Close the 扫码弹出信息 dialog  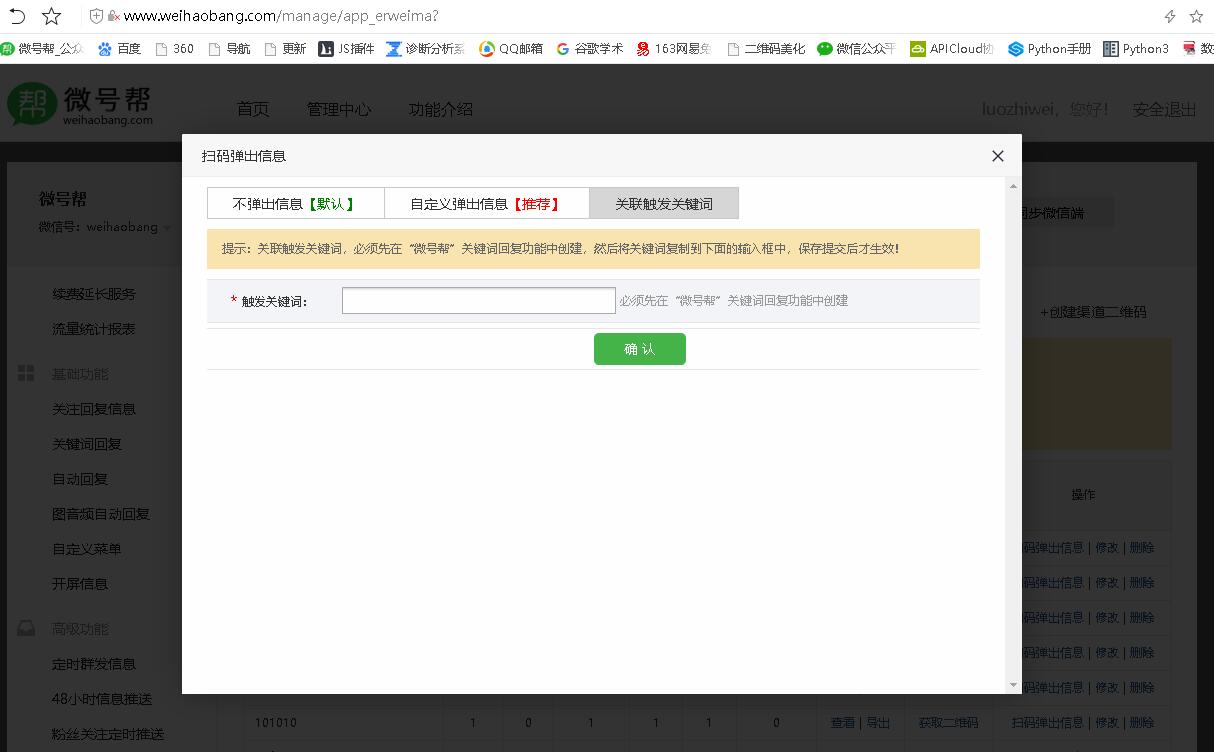997,156
